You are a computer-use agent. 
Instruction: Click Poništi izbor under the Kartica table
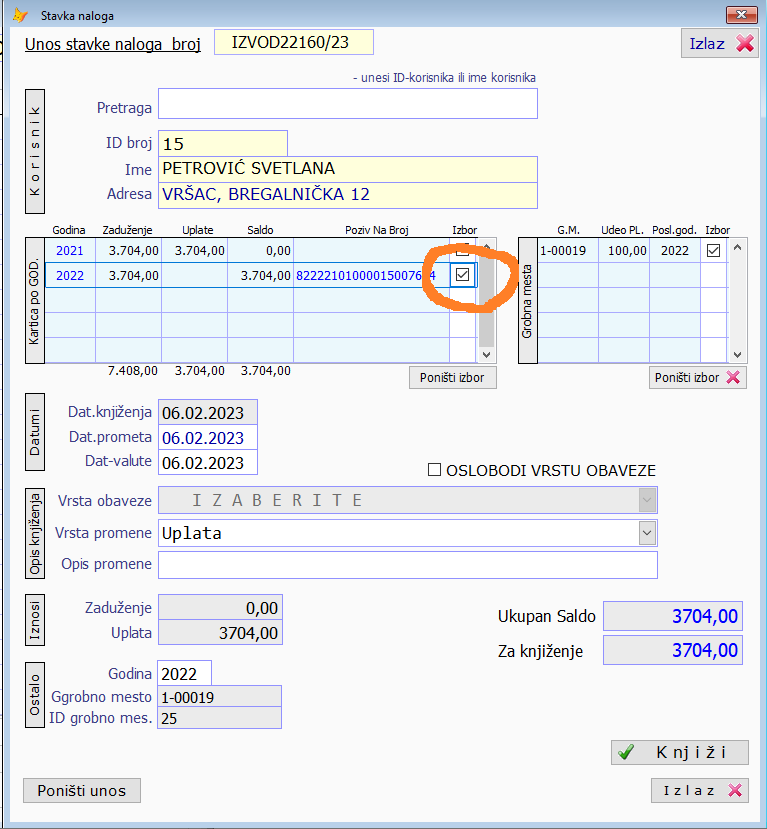[452, 377]
